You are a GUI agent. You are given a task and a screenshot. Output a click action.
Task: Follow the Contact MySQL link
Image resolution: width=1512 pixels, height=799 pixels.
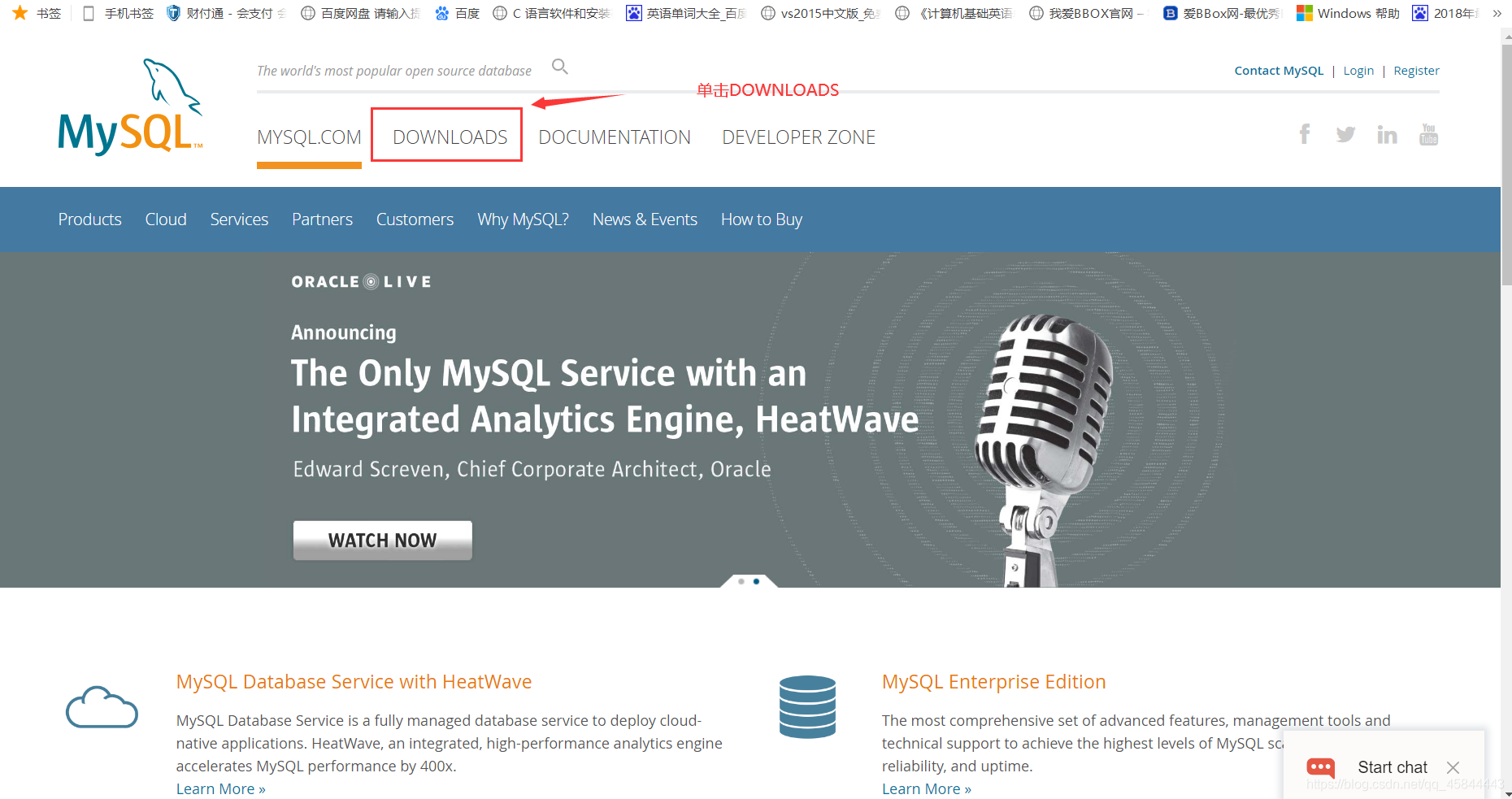(x=1279, y=71)
